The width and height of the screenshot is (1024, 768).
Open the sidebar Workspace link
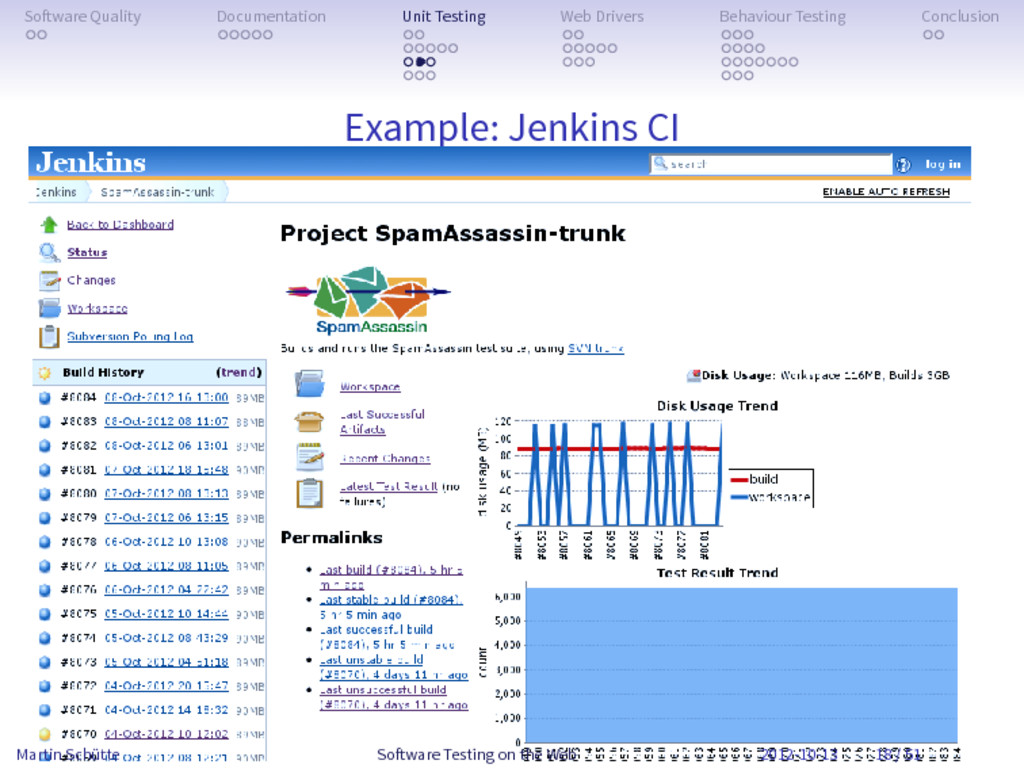point(97,308)
